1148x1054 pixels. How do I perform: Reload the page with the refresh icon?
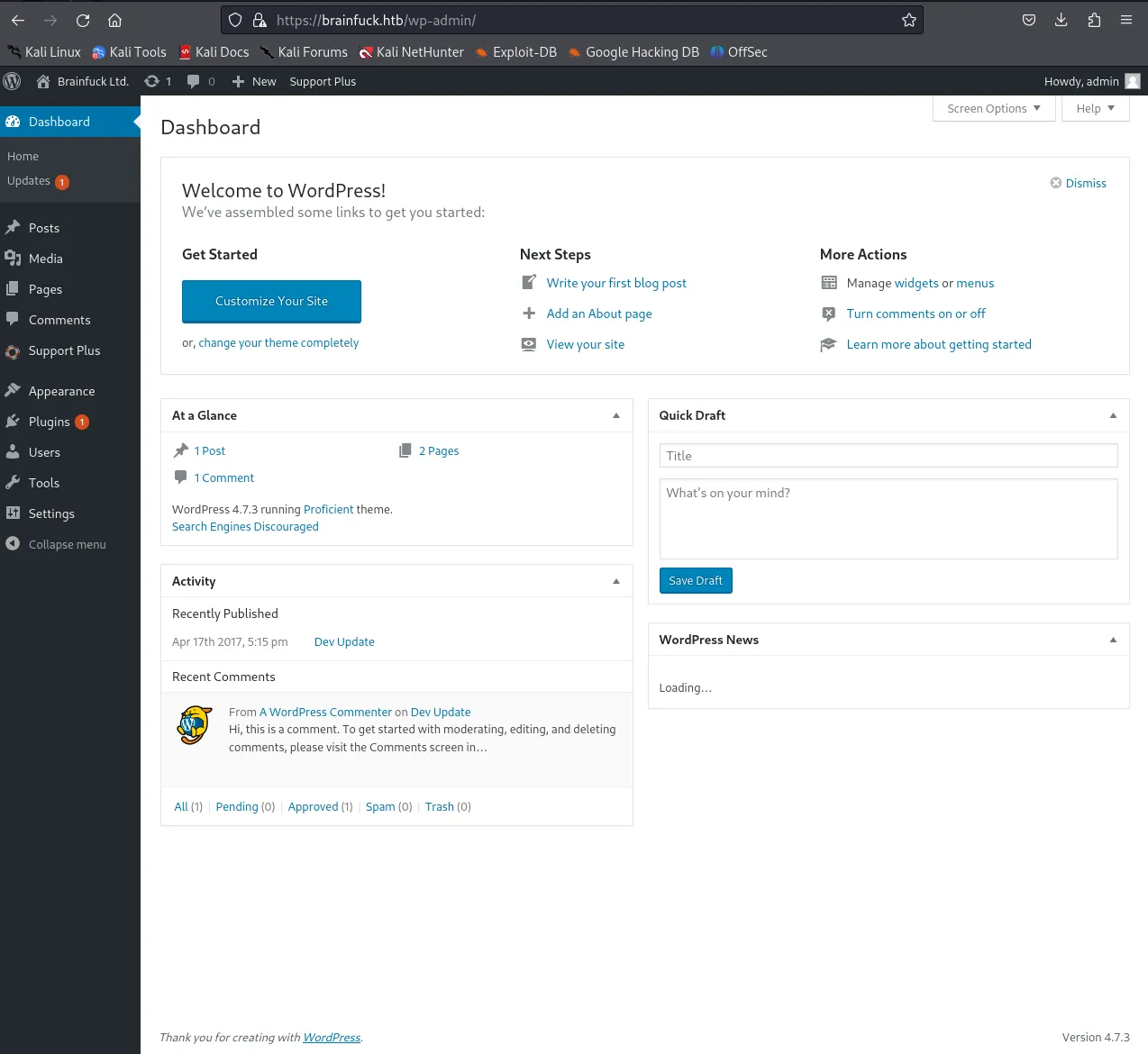pos(83,20)
